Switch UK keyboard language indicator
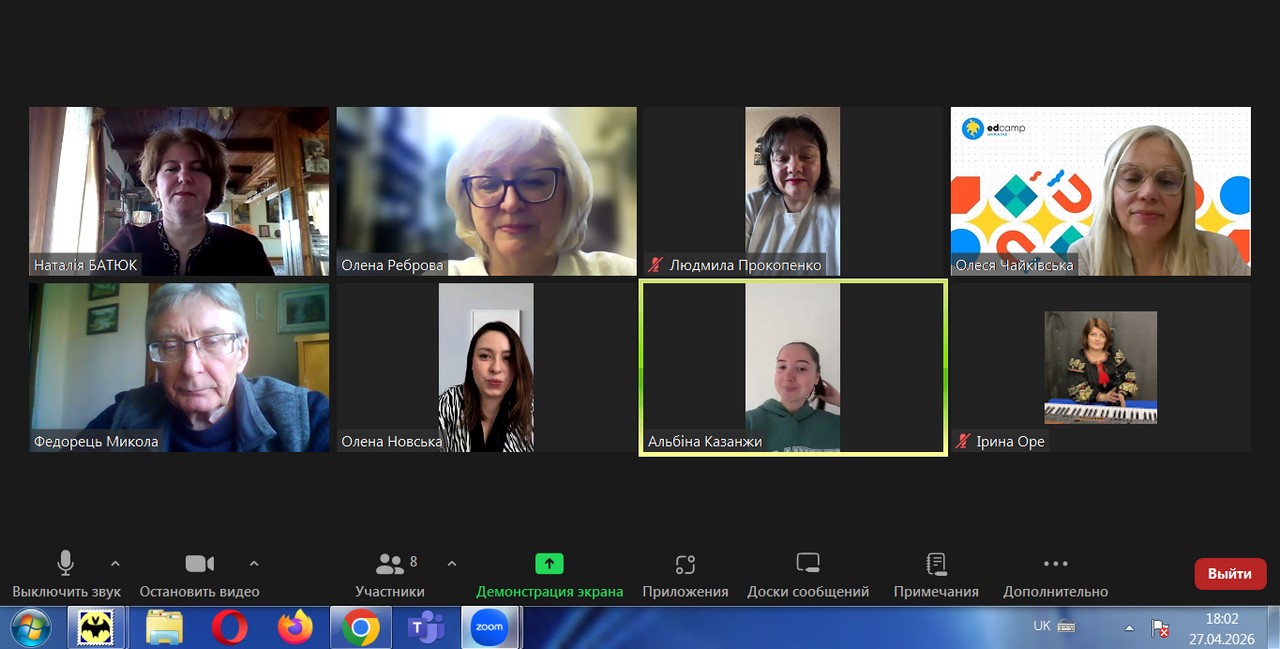The height and width of the screenshot is (649, 1280). [x=1042, y=626]
